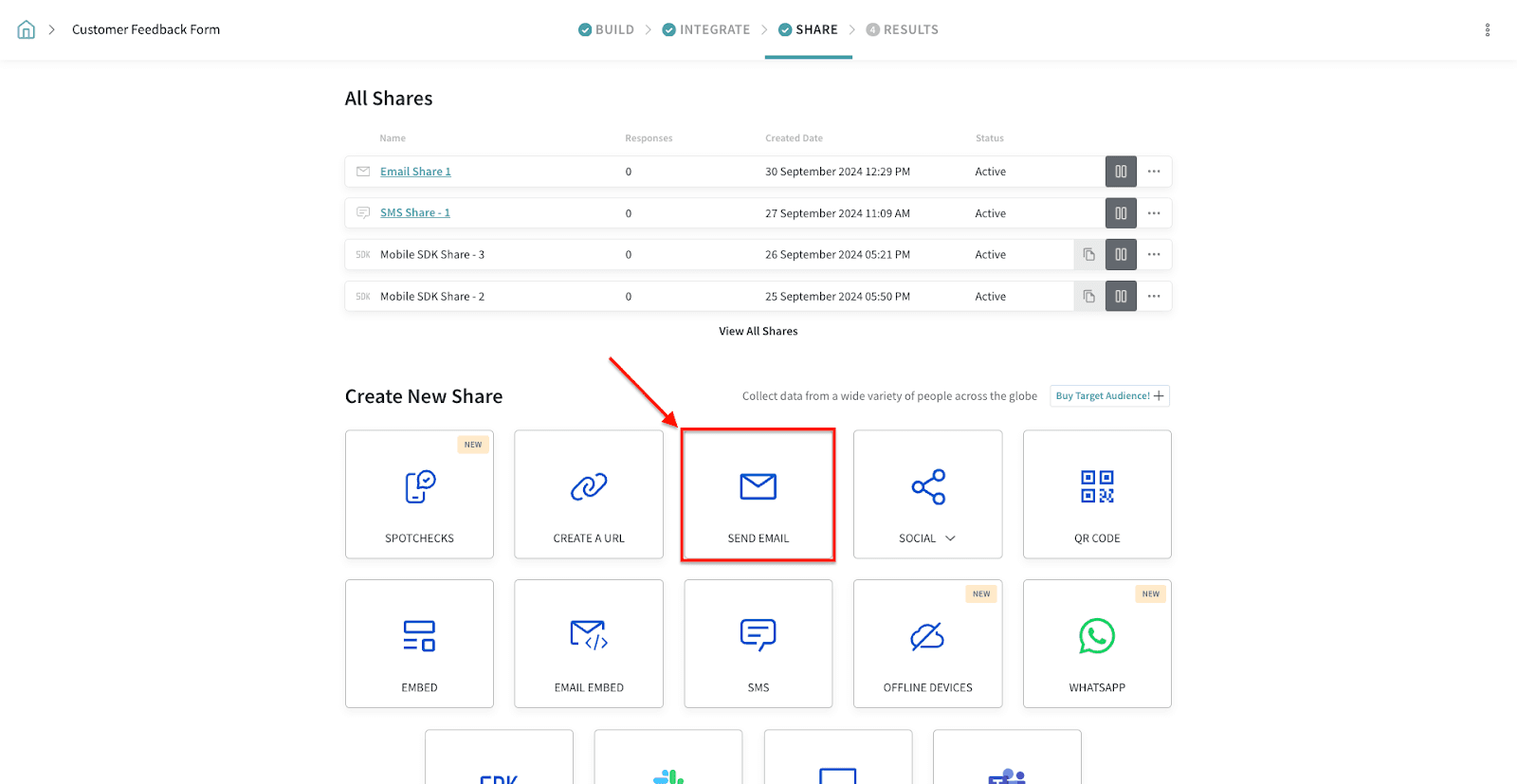Image resolution: width=1517 pixels, height=784 pixels.
Task: Select the Create a URL tile
Action: [589, 495]
